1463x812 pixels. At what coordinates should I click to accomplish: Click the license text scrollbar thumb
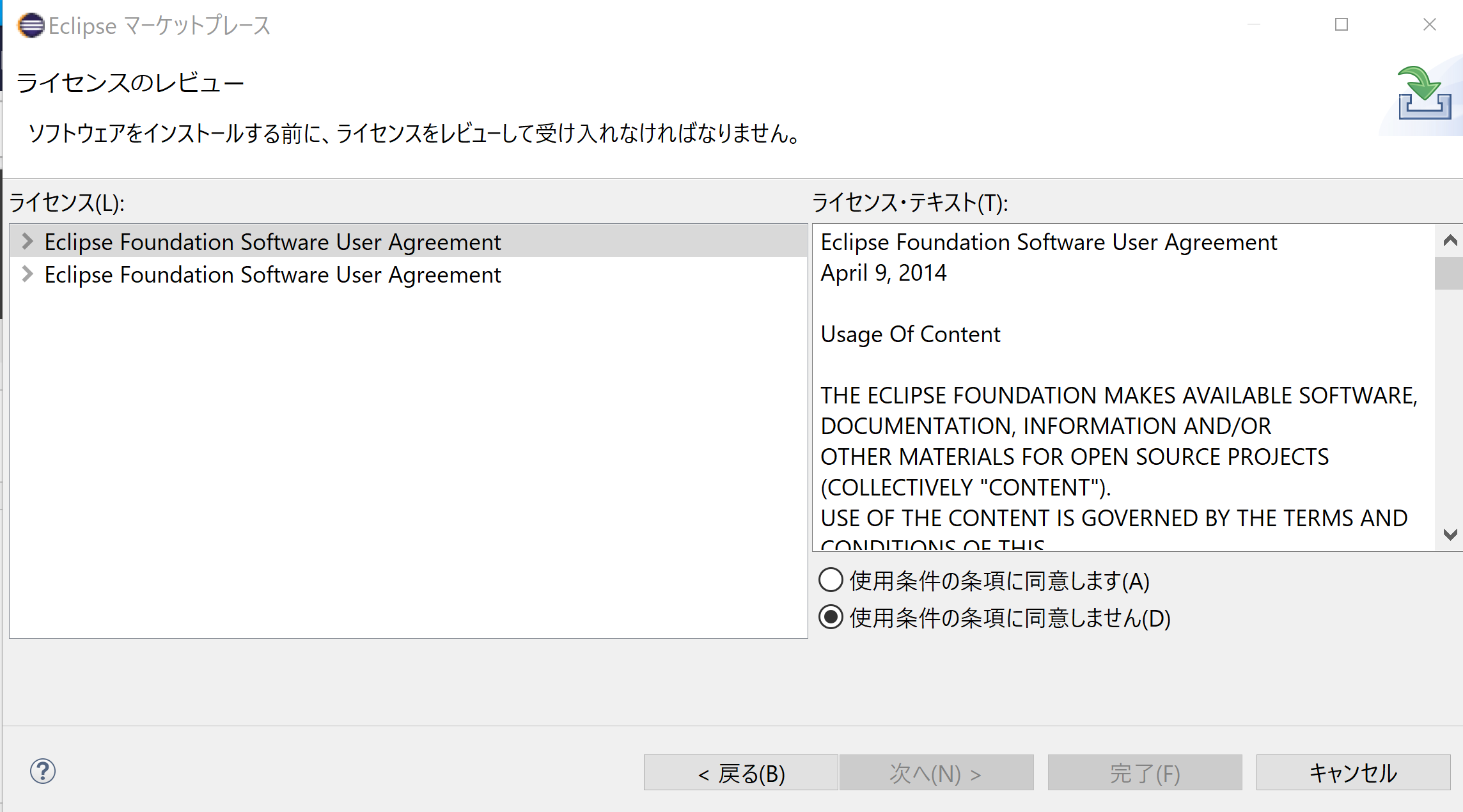click(x=1449, y=274)
